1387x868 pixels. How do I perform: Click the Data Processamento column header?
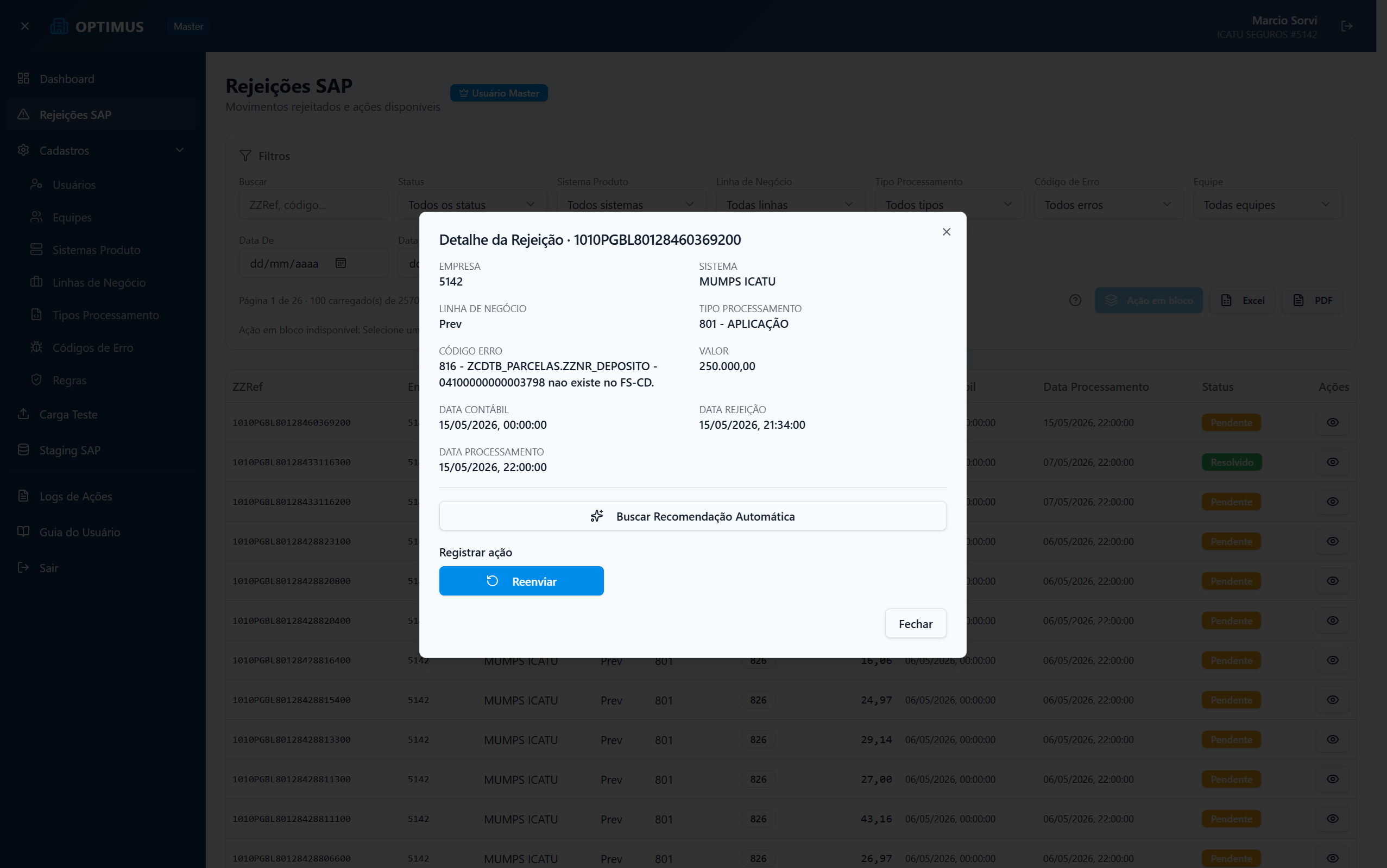pyautogui.click(x=1096, y=387)
